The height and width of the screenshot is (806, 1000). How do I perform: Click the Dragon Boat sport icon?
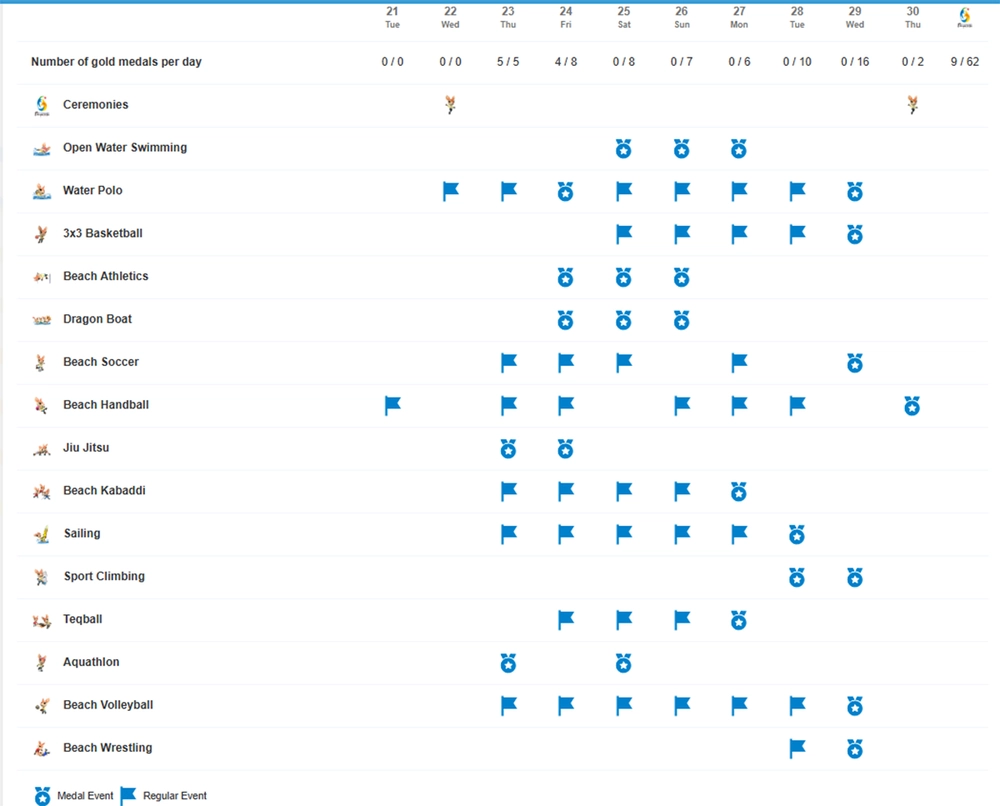click(x=42, y=320)
